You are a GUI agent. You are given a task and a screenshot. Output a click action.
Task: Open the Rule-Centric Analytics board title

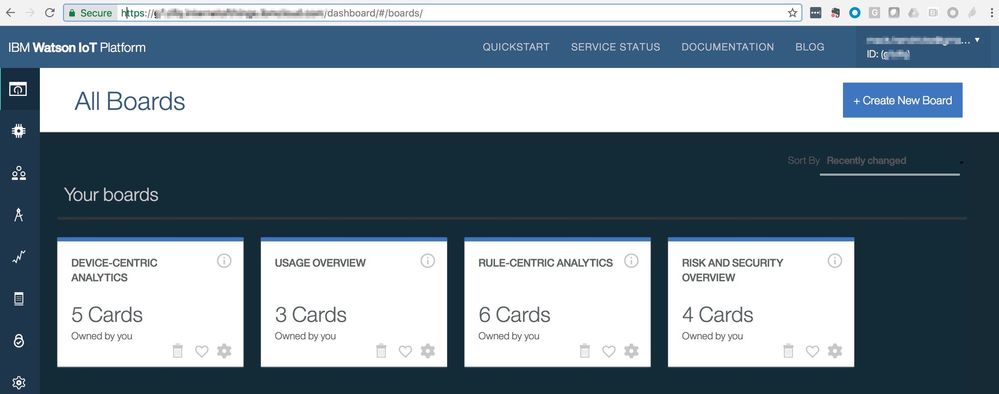545,263
